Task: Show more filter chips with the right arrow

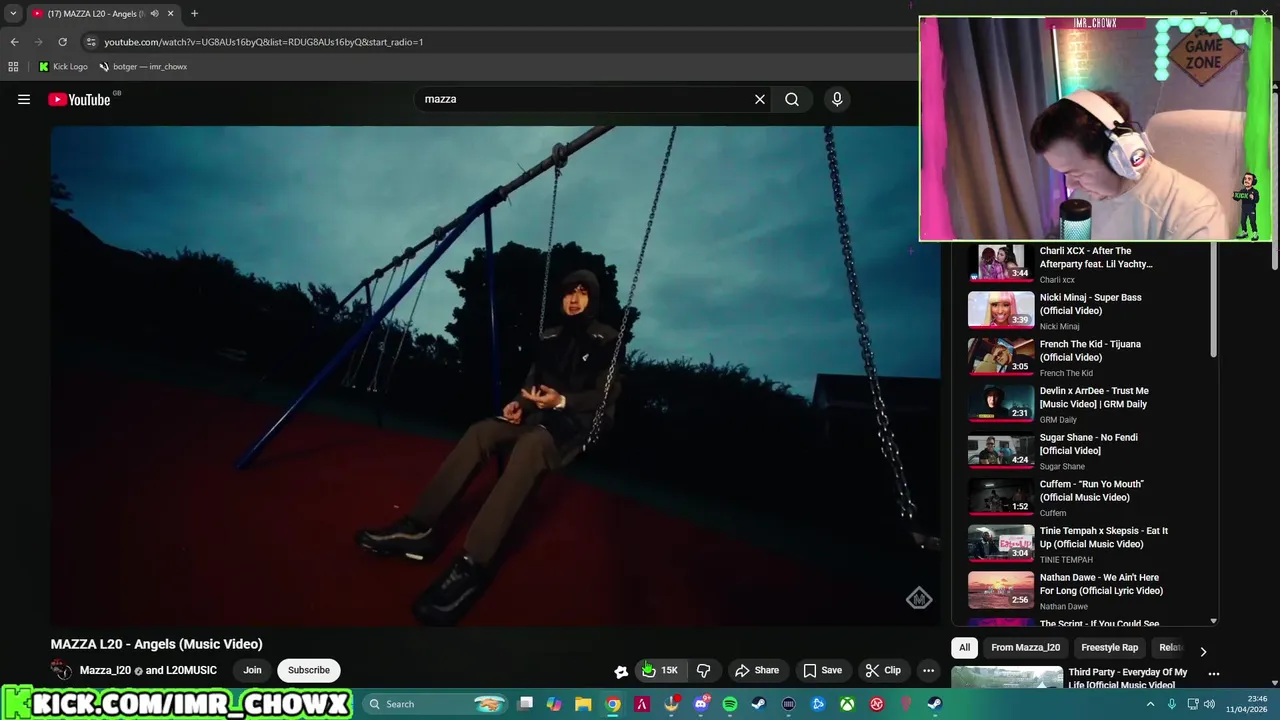Action: coord(1203,650)
